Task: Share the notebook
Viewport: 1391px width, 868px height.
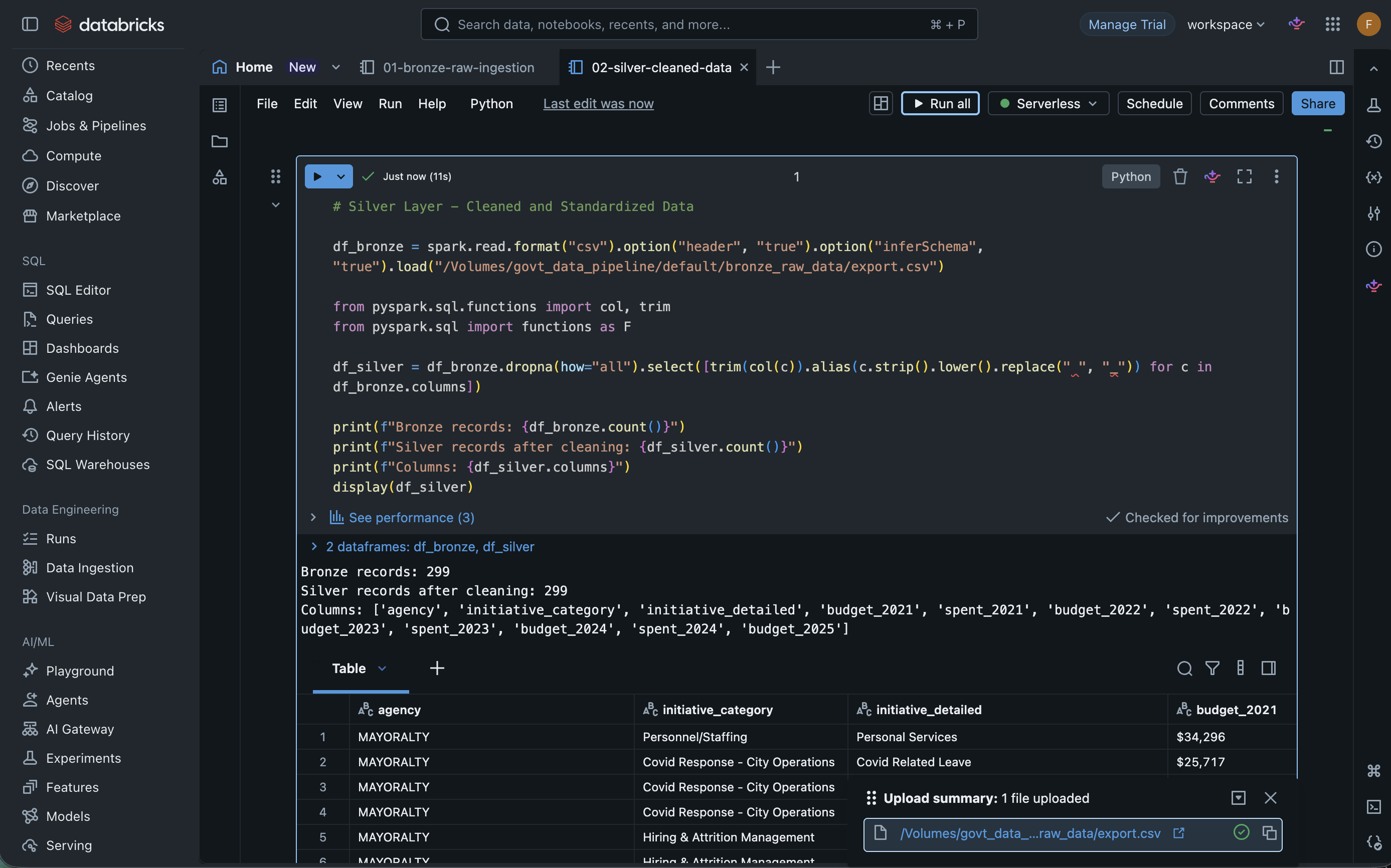Action: pyautogui.click(x=1317, y=103)
